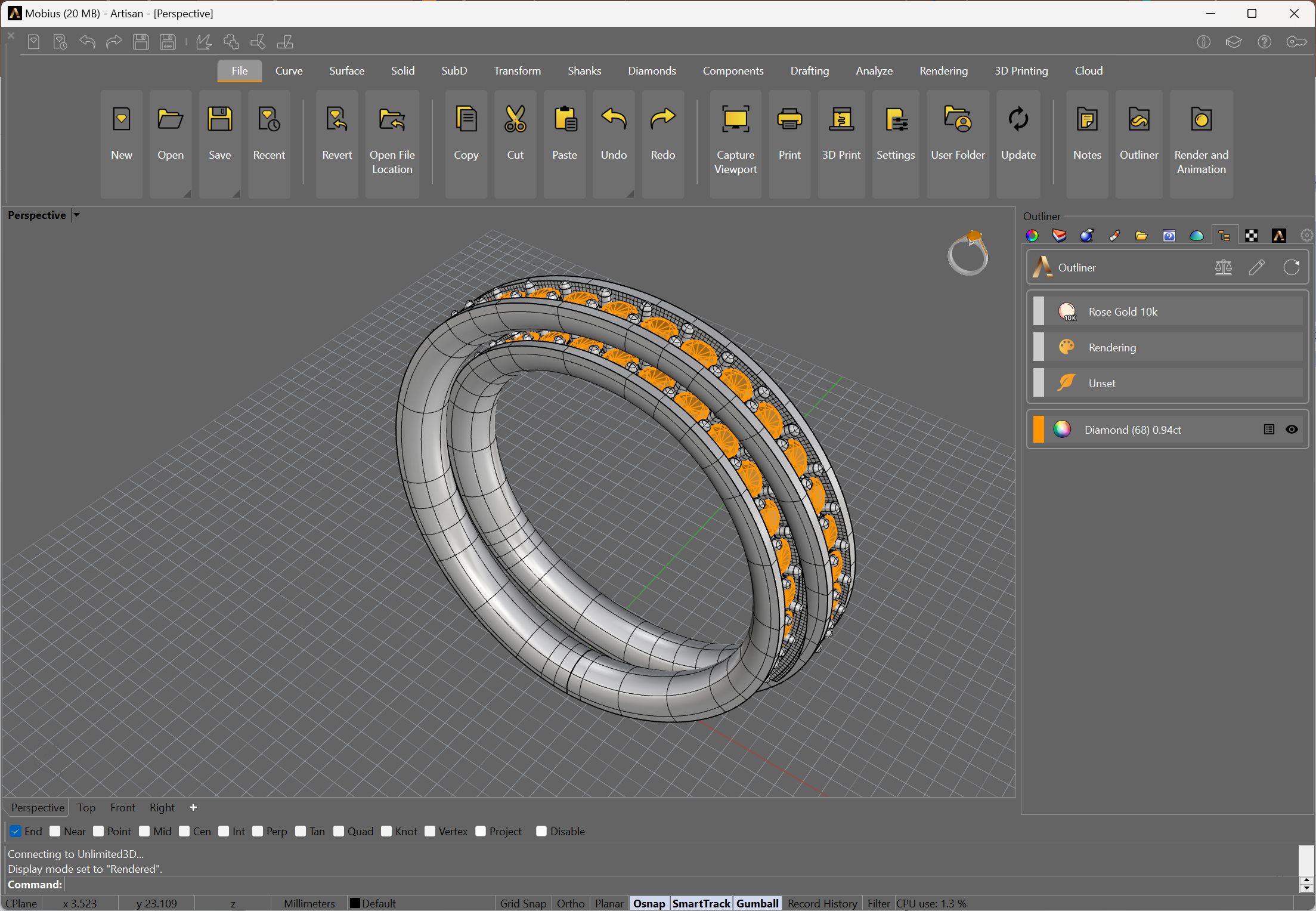The width and height of the screenshot is (1316, 911).
Task: Uncheck the End osnap checkbox
Action: coord(16,831)
